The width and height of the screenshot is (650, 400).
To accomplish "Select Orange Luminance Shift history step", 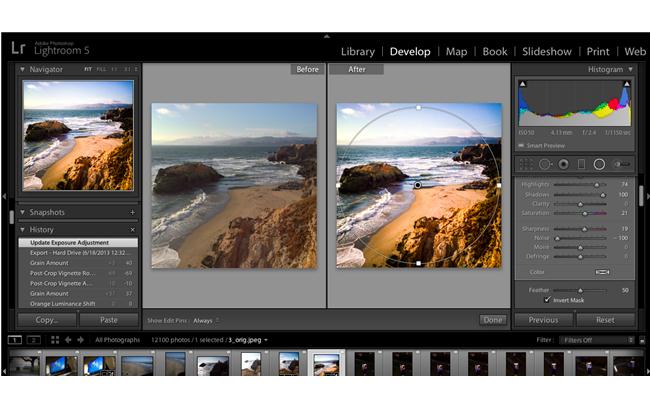I will pyautogui.click(x=78, y=304).
